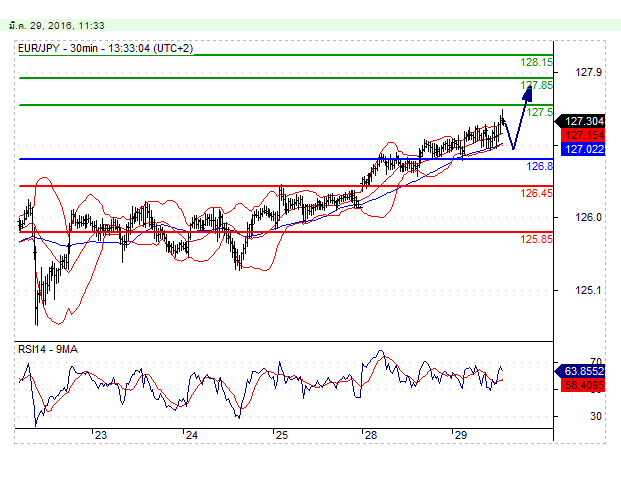The width and height of the screenshot is (621, 496).
Task: Select the 127.5 resistance level label
Action: click(x=539, y=112)
